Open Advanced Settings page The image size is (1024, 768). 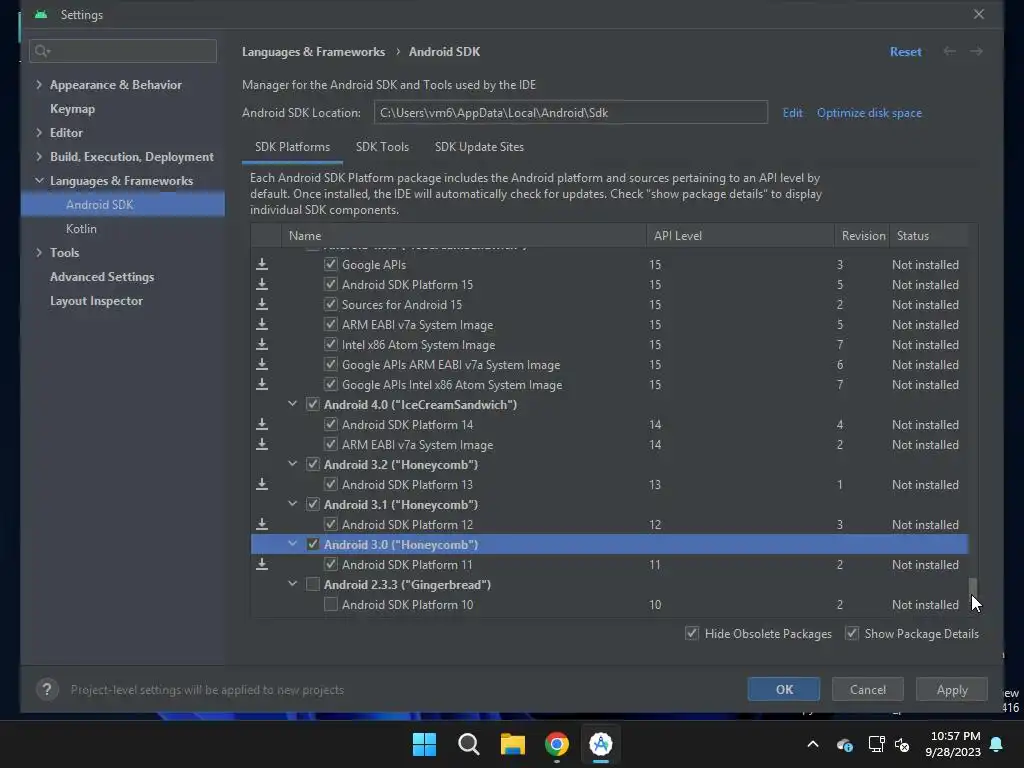pyautogui.click(x=102, y=277)
